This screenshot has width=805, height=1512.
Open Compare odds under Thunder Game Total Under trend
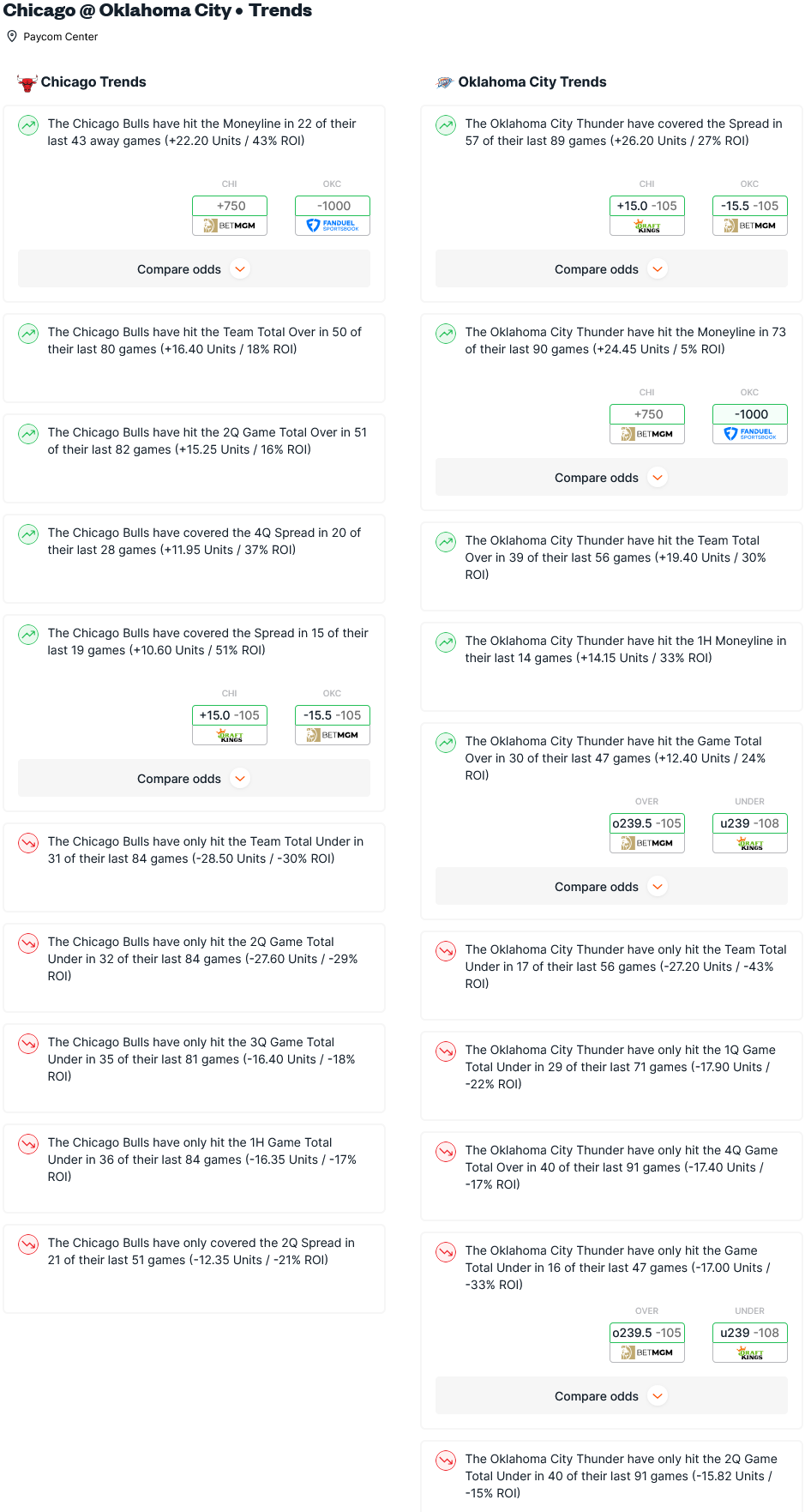[611, 1396]
